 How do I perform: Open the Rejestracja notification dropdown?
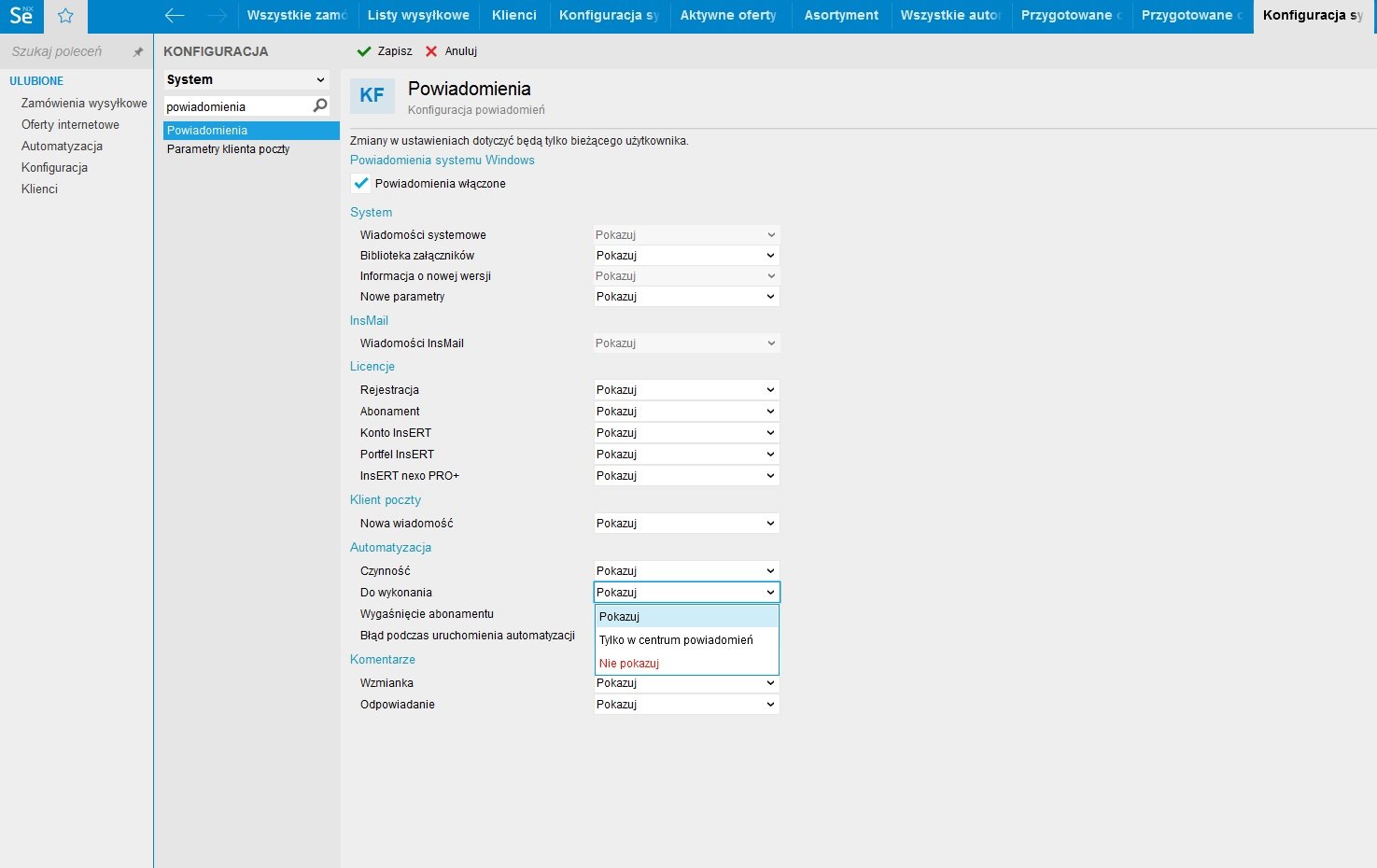coord(686,390)
